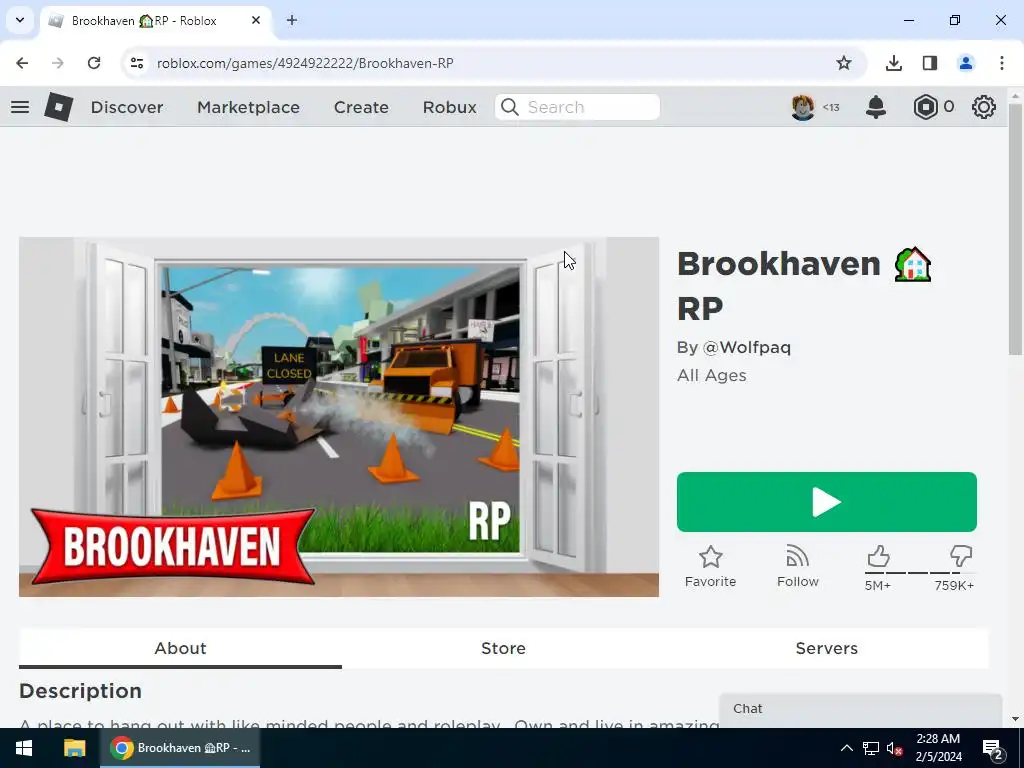1024x768 pixels.
Task: Click the address bar URL
Action: pos(305,63)
